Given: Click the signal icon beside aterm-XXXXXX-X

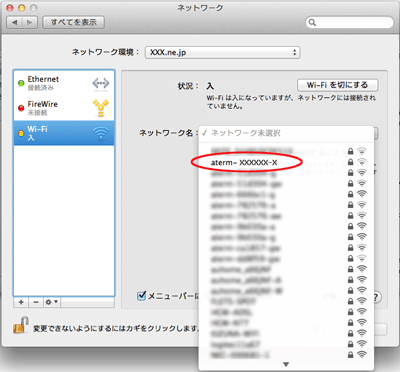Looking at the screenshot, I should coord(362,162).
